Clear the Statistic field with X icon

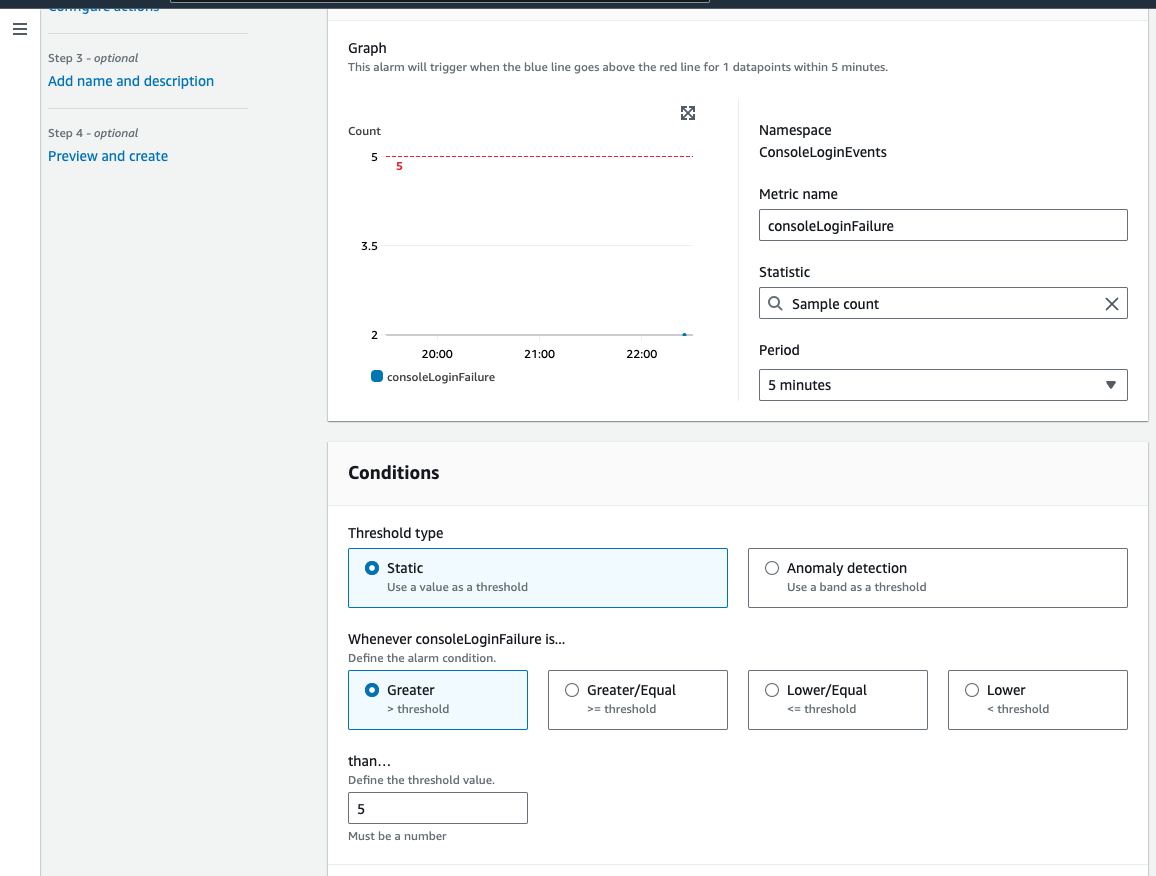(1111, 304)
